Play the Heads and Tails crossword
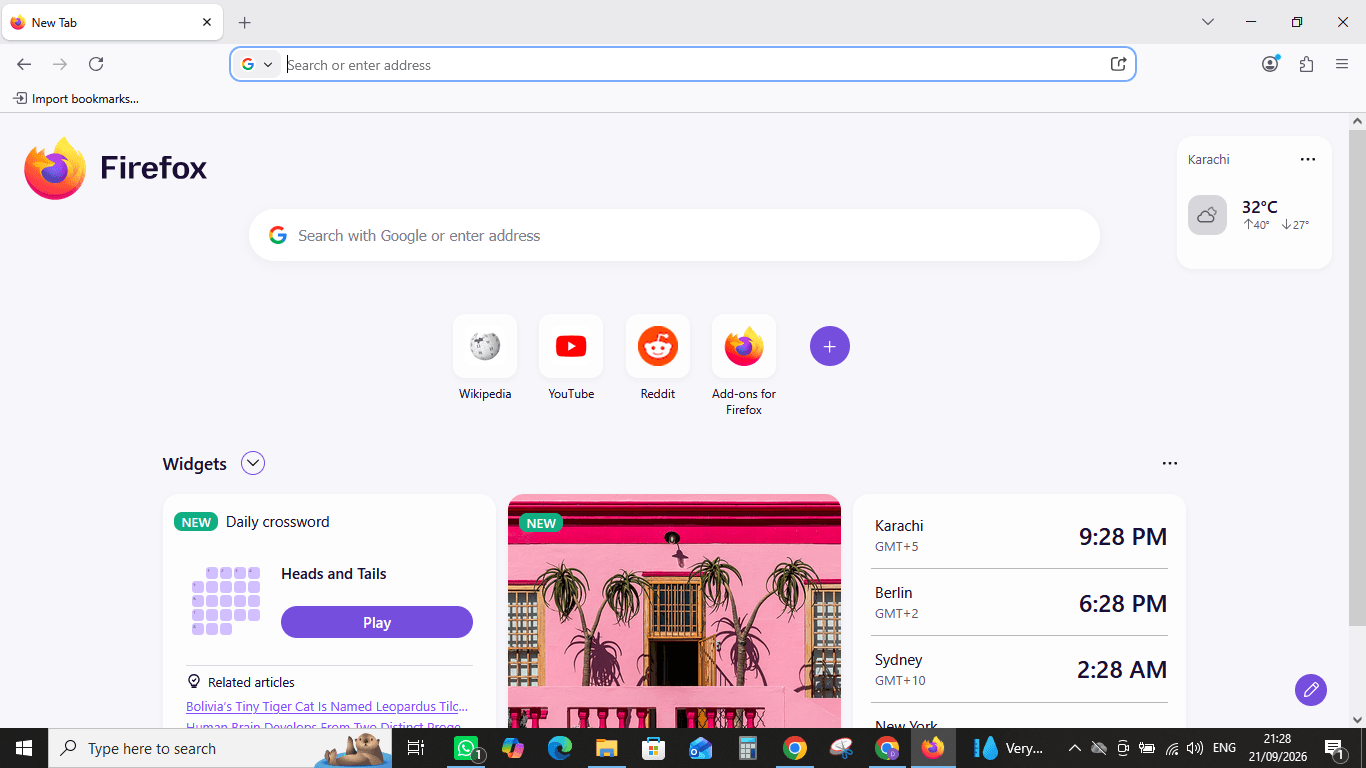Screen dimensions: 1366x768 [377, 622]
